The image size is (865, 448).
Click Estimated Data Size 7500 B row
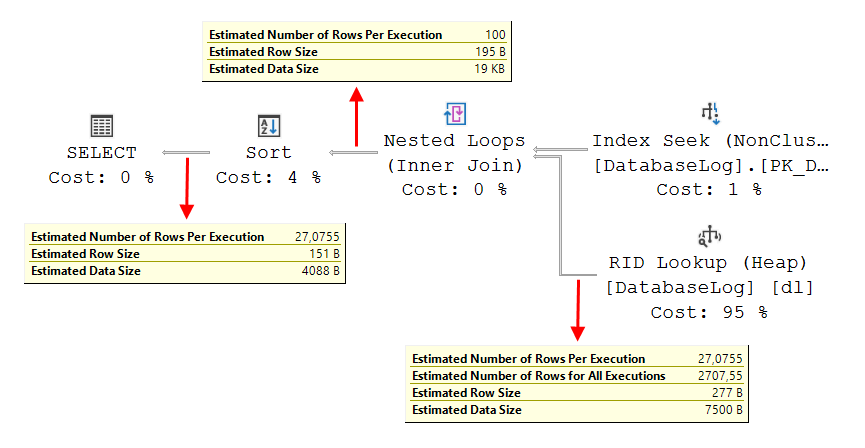click(577, 410)
